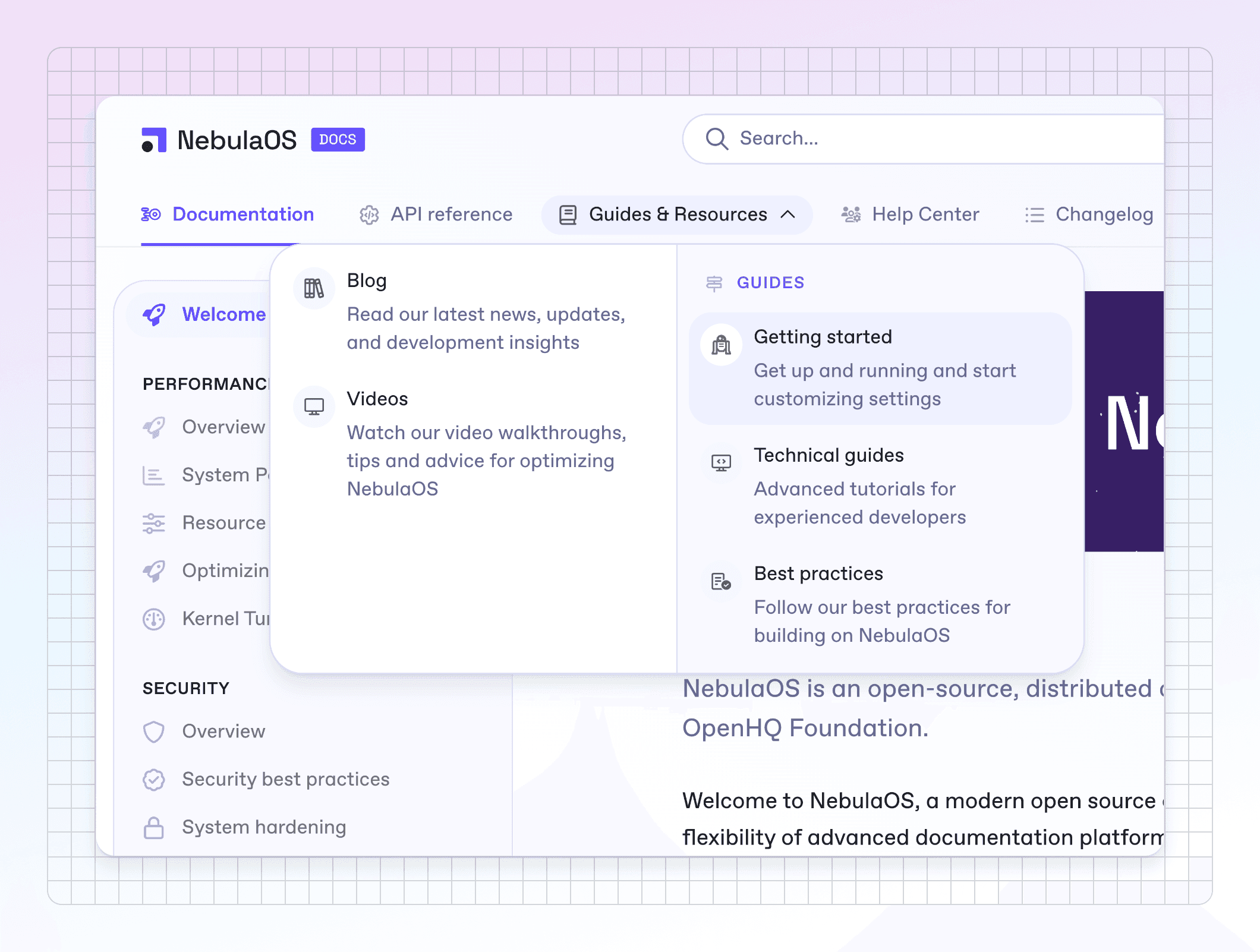Image resolution: width=1260 pixels, height=952 pixels.
Task: Click the Security Overview shield icon
Action: click(154, 732)
